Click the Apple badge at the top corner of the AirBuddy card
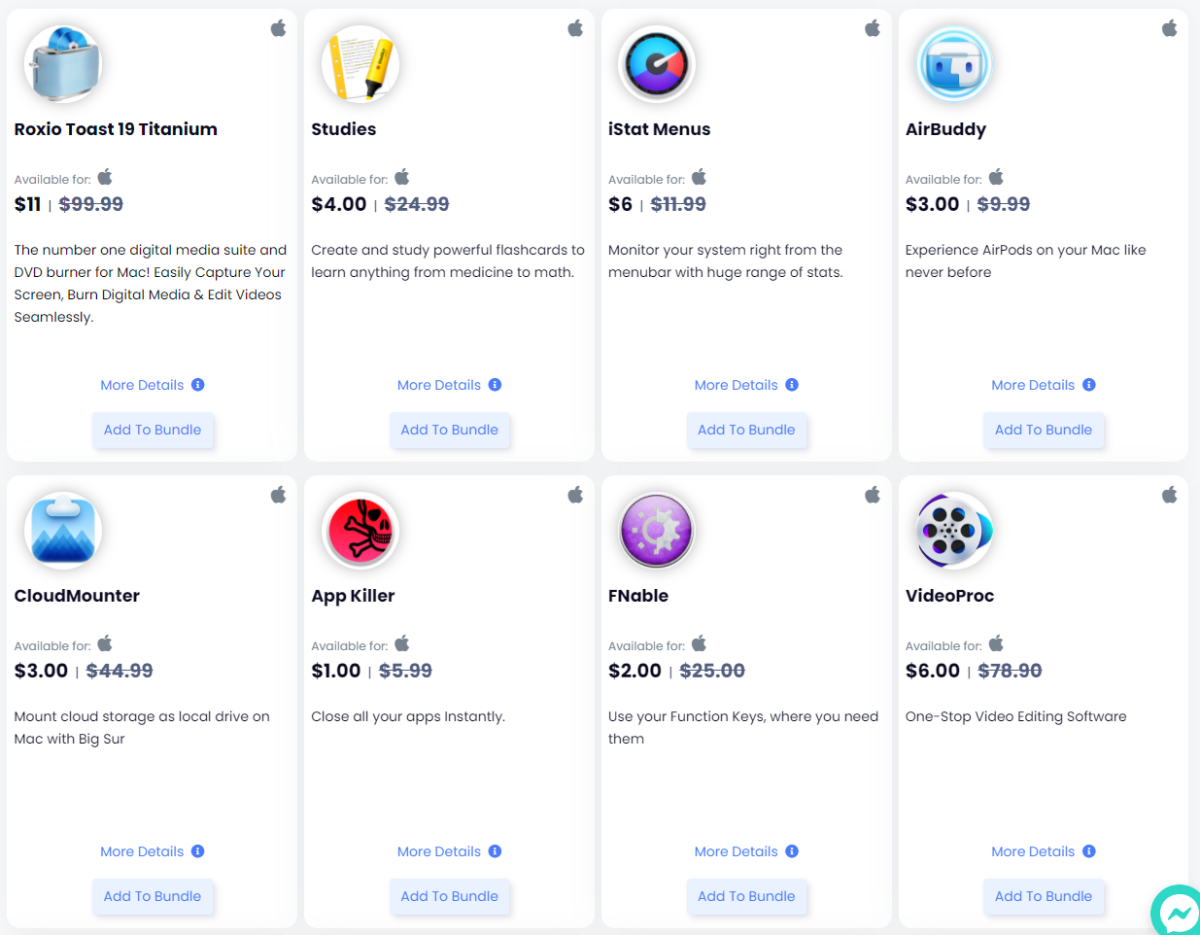The image size is (1200, 935). tap(1169, 28)
